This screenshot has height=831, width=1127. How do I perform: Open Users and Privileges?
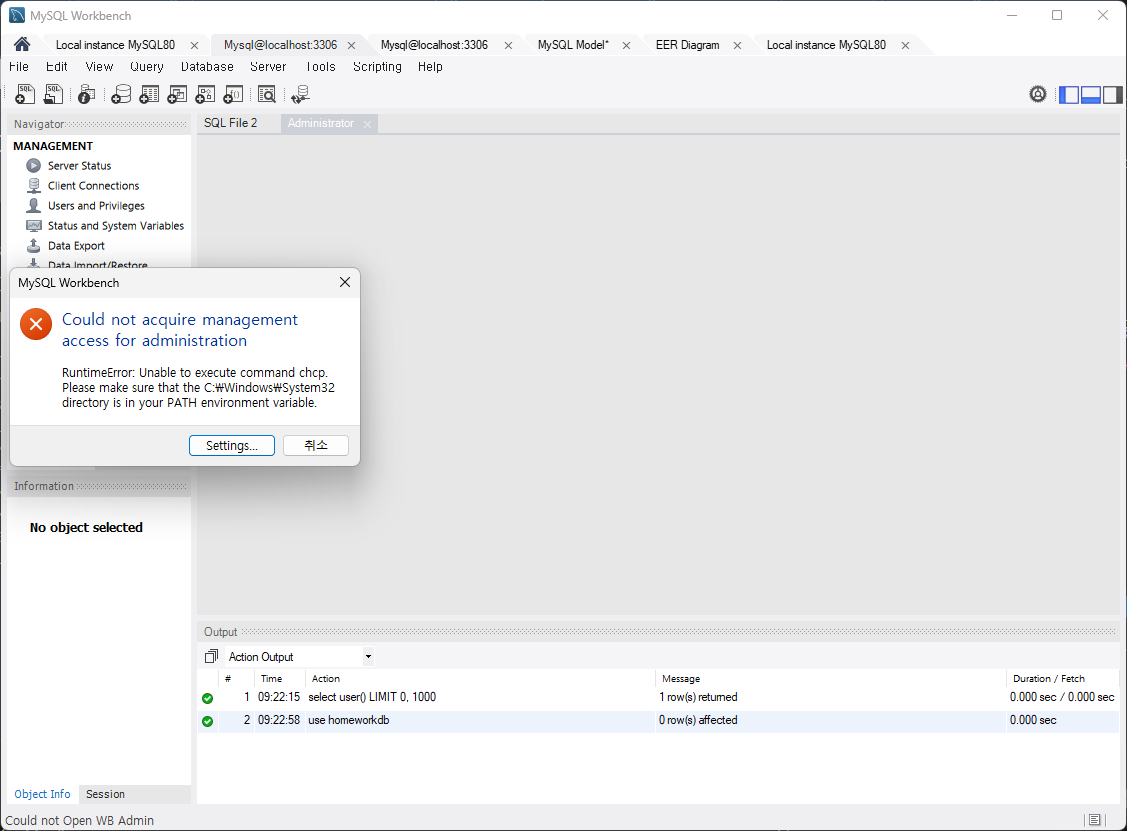[96, 206]
